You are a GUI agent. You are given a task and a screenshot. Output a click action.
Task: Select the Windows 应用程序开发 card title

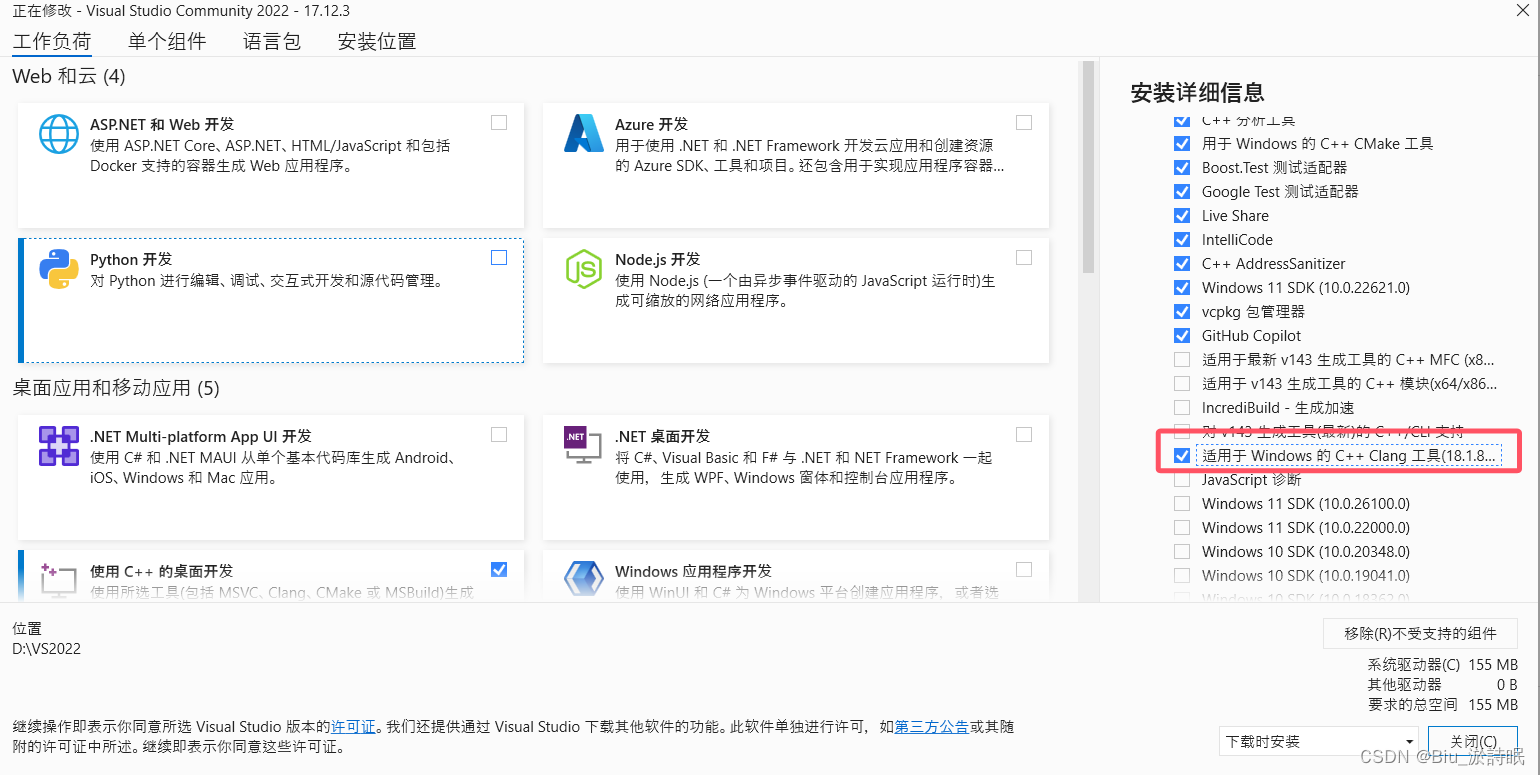pos(693,572)
